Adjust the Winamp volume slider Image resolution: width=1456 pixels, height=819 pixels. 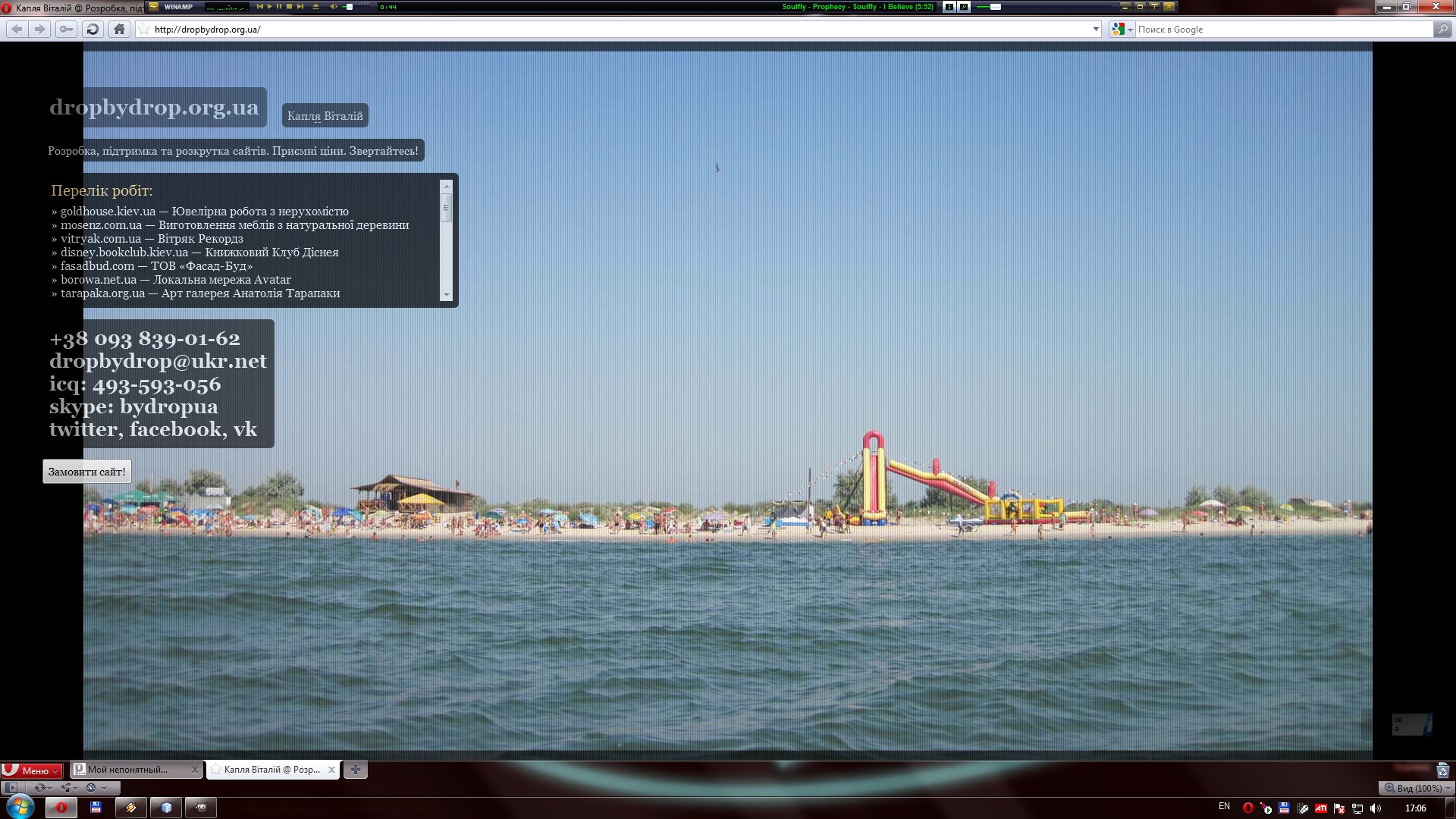coord(350,7)
